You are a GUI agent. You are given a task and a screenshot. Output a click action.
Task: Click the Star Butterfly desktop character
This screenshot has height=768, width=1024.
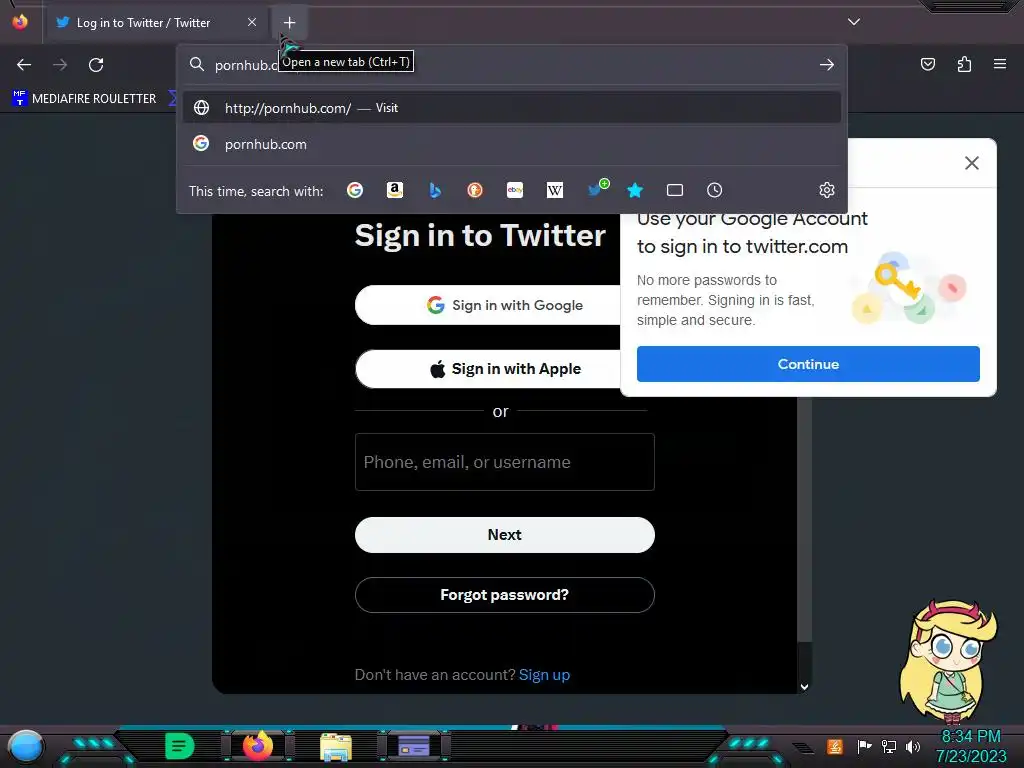click(x=948, y=660)
